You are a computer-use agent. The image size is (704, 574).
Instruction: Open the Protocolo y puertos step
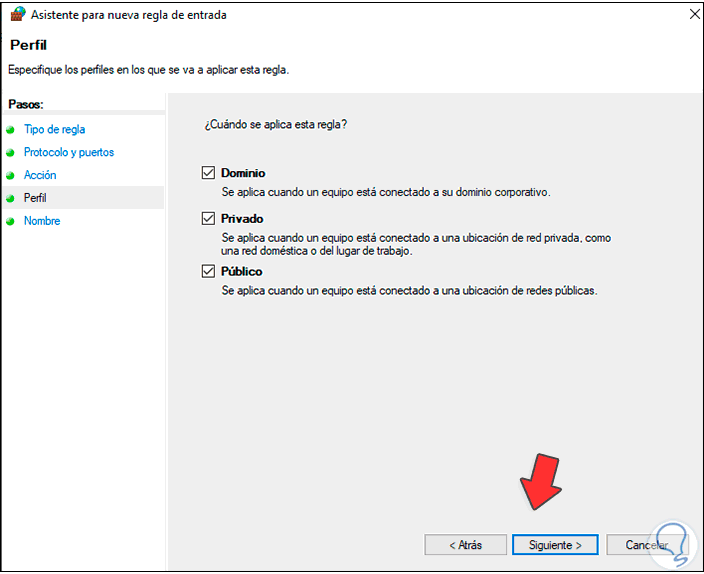[69, 152]
